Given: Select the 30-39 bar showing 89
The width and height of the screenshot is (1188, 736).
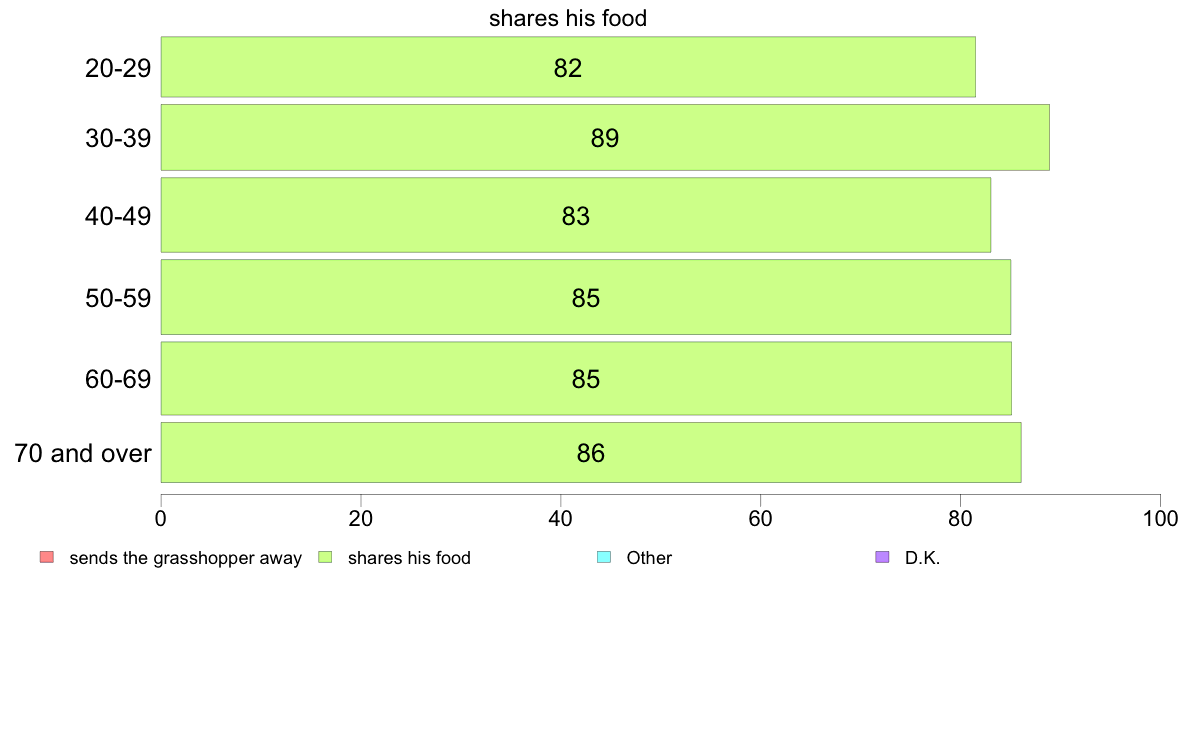Looking at the screenshot, I should coord(605,137).
